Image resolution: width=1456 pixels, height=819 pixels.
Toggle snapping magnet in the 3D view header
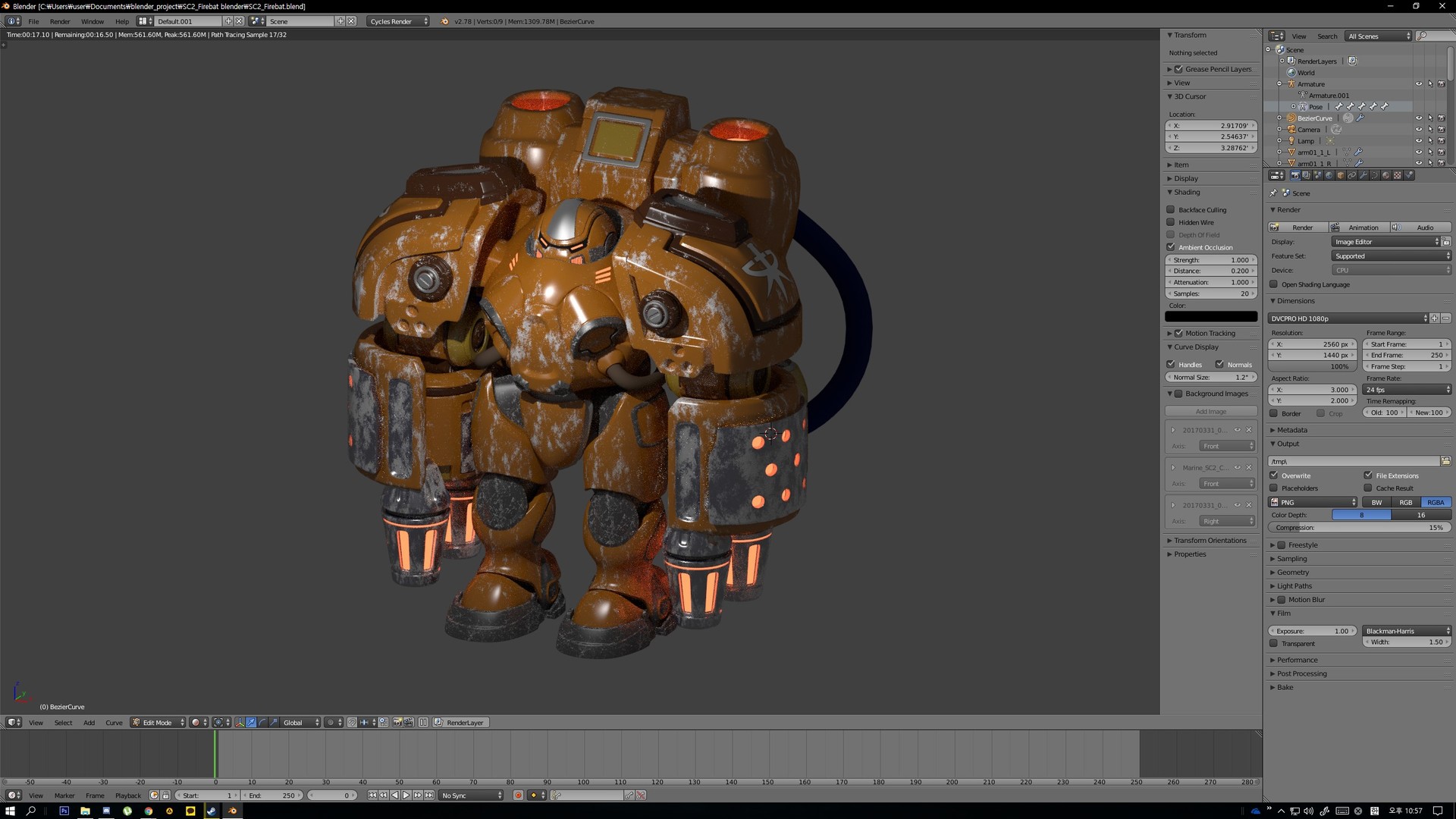tap(352, 723)
